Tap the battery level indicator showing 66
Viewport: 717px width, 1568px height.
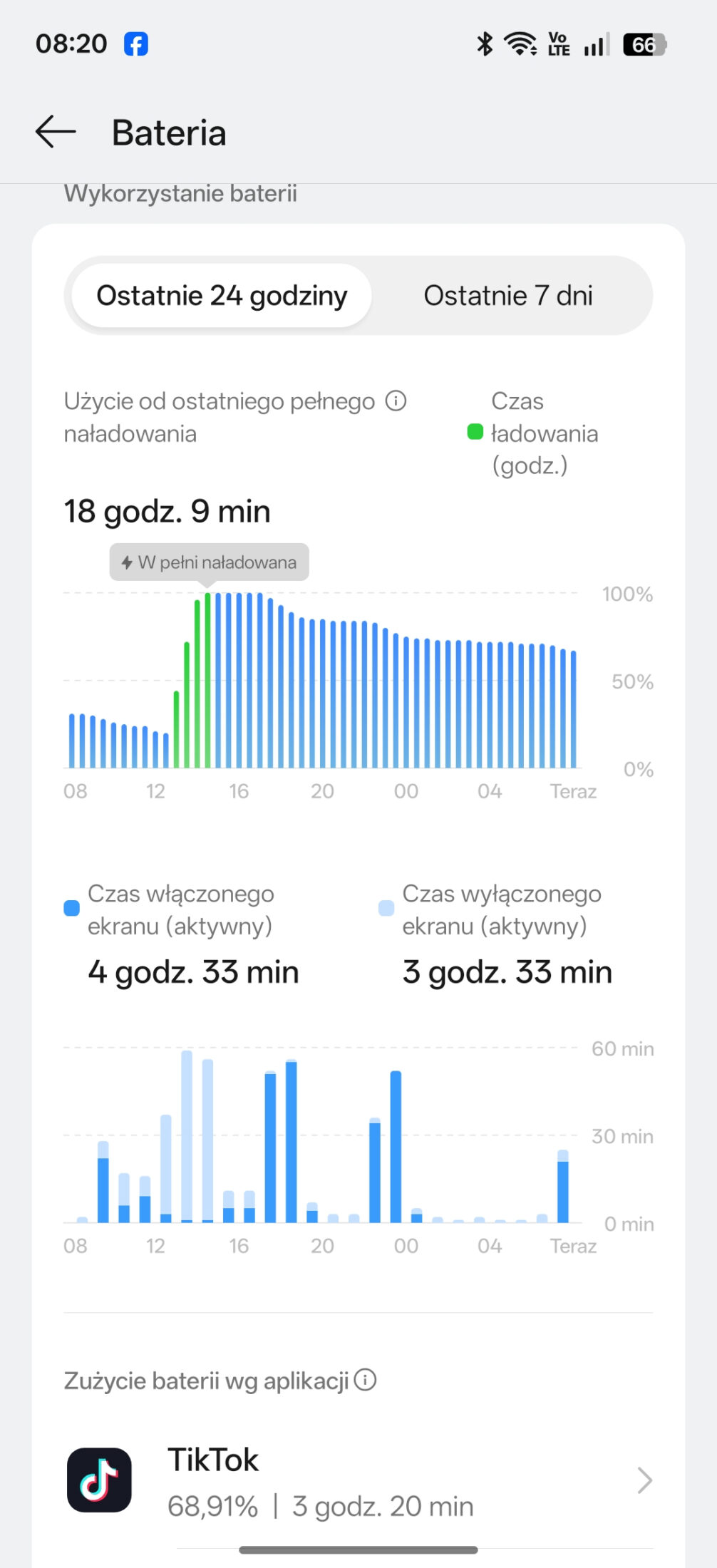(644, 45)
